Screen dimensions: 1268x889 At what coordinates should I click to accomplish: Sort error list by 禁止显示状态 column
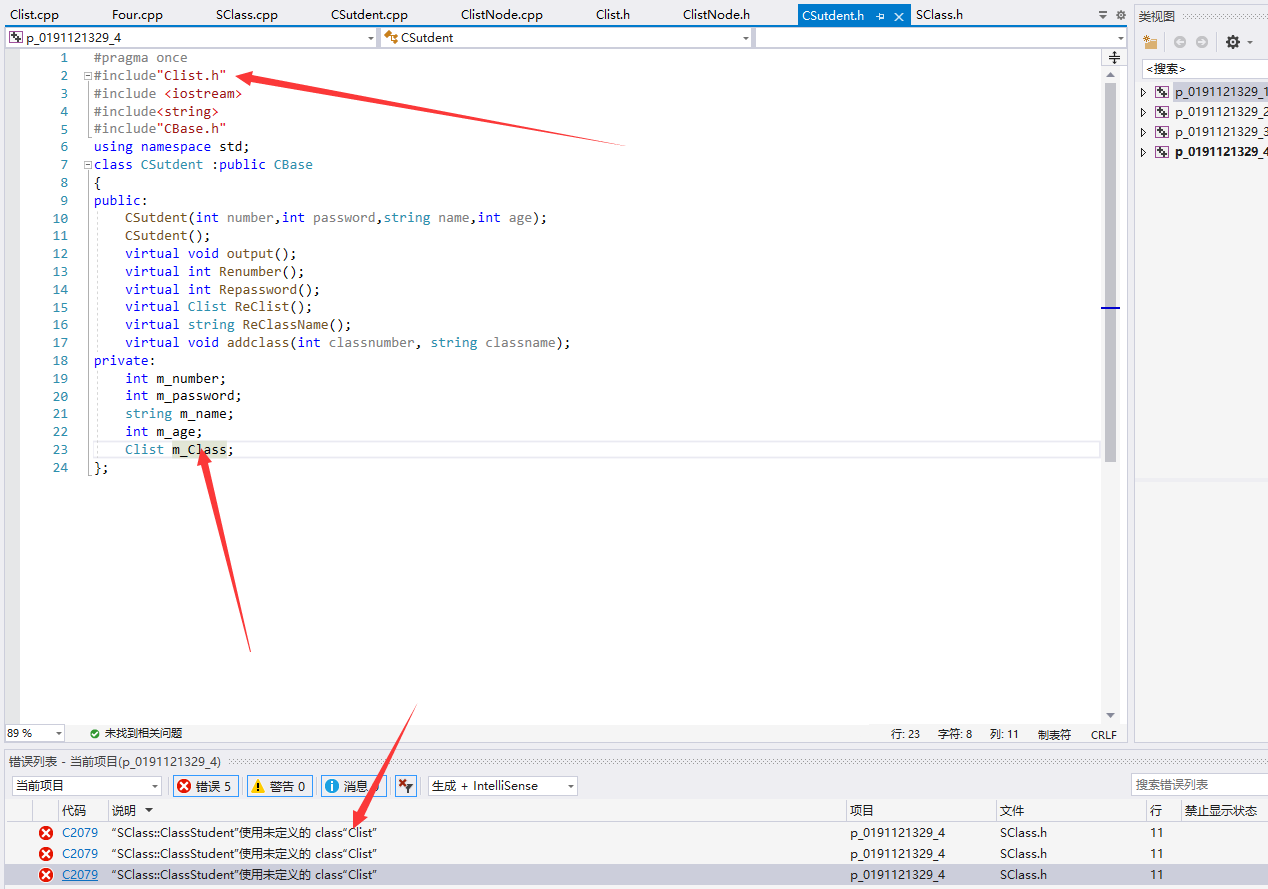[1223, 811]
